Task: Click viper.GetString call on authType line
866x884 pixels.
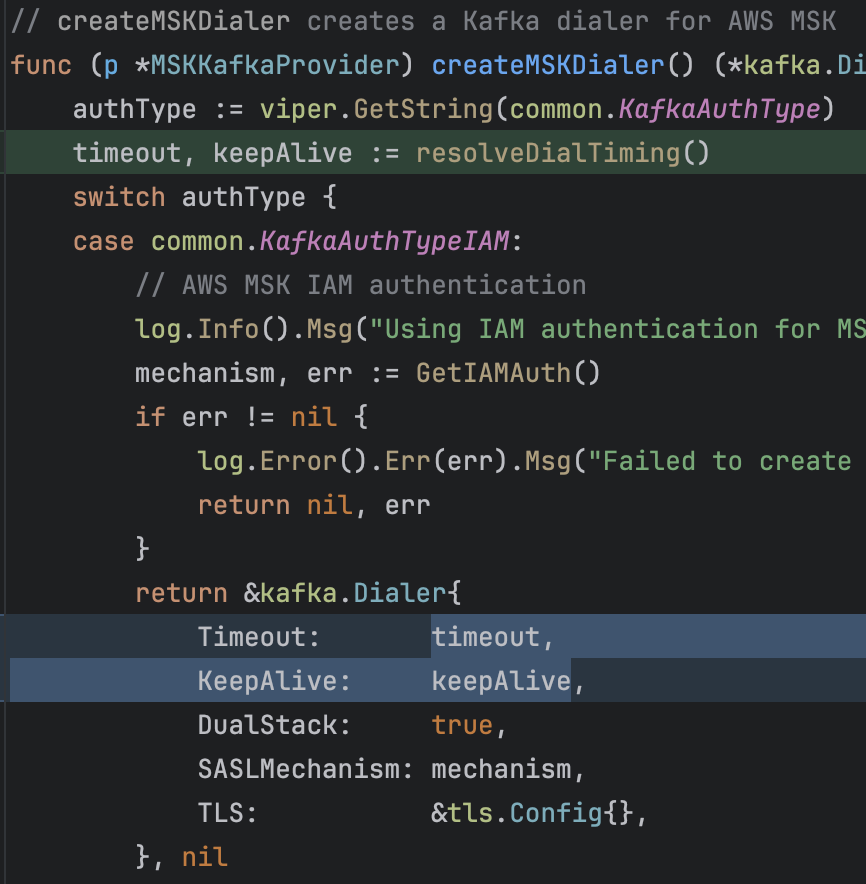Action: pos(376,109)
